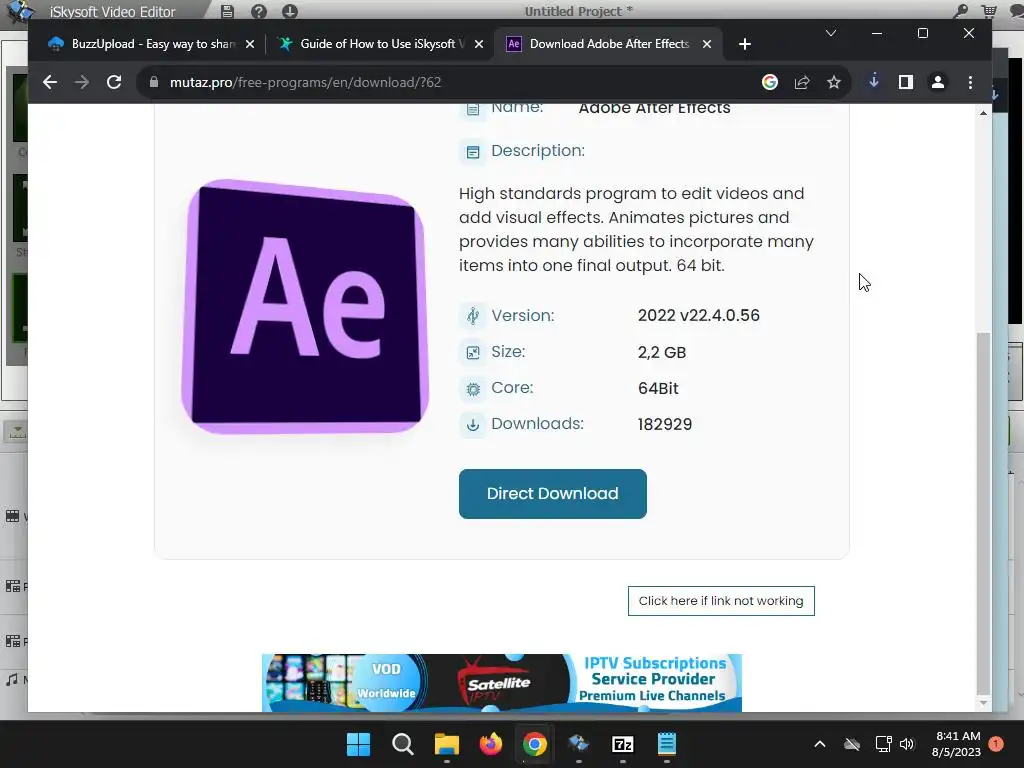Bookmark this page with the star icon
Image resolution: width=1024 pixels, height=768 pixels.
point(834,82)
